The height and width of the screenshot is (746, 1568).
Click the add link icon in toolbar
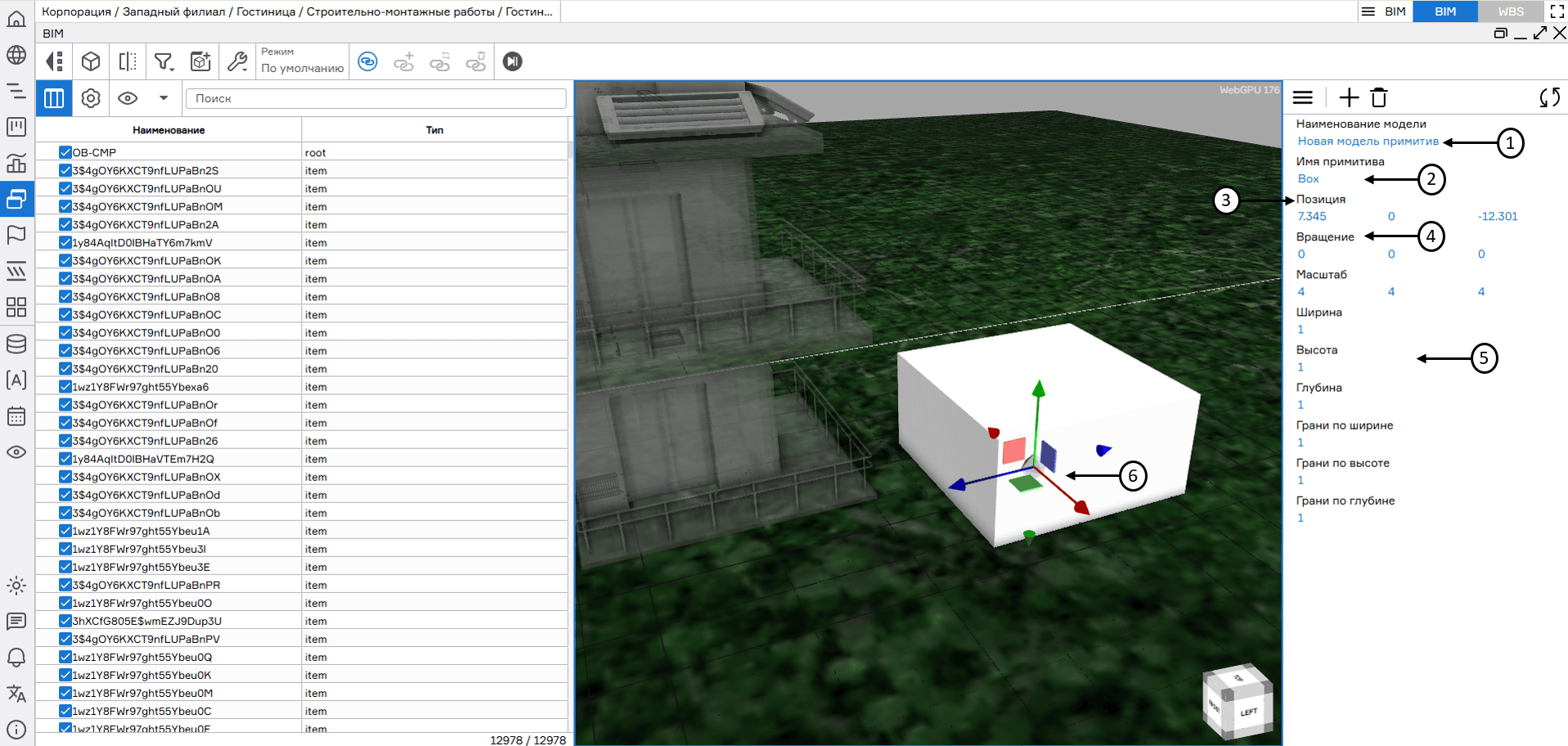click(404, 61)
